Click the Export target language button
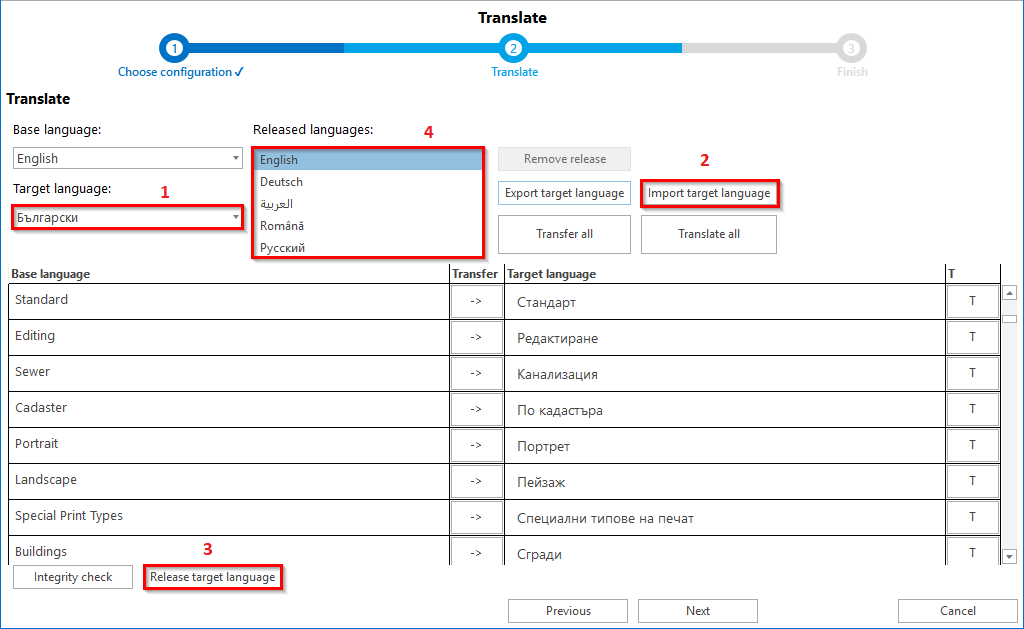This screenshot has width=1024, height=629. (x=564, y=193)
